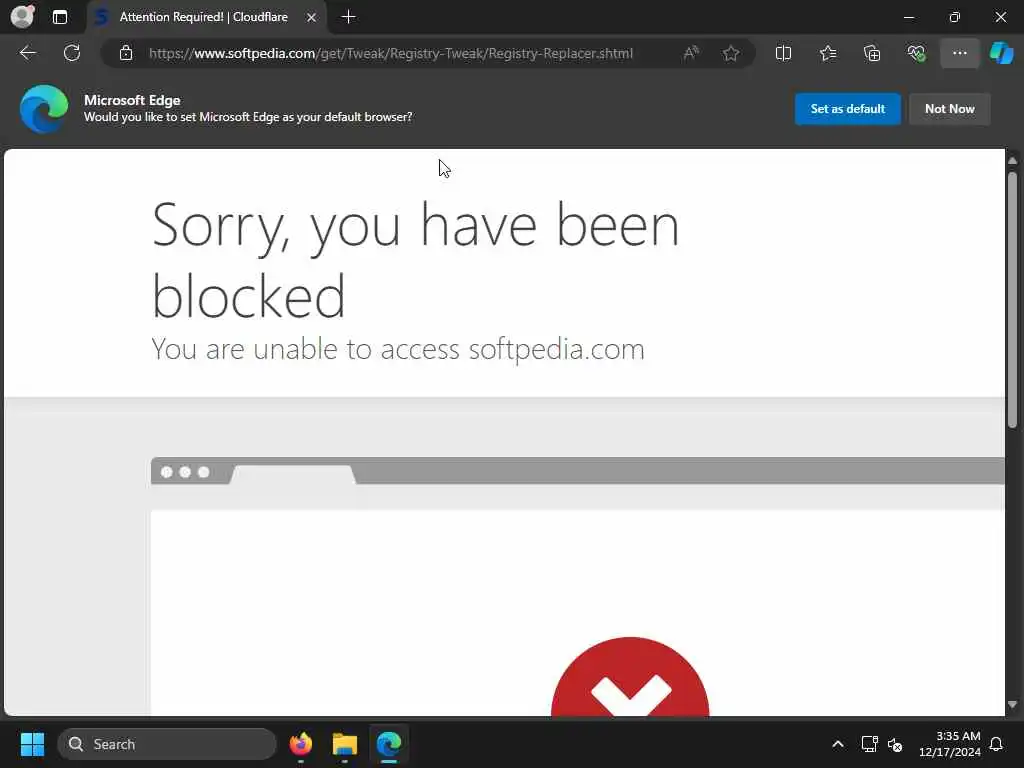1024x768 pixels.
Task: Open a new tab with plus button
Action: pos(349,17)
